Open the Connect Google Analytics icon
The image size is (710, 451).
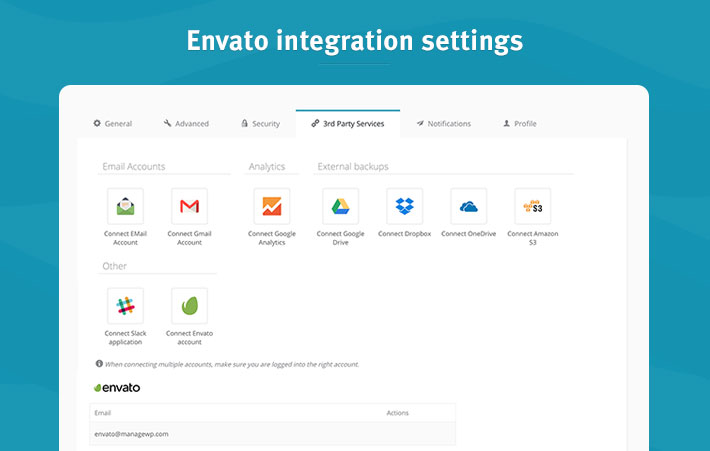coord(271,207)
